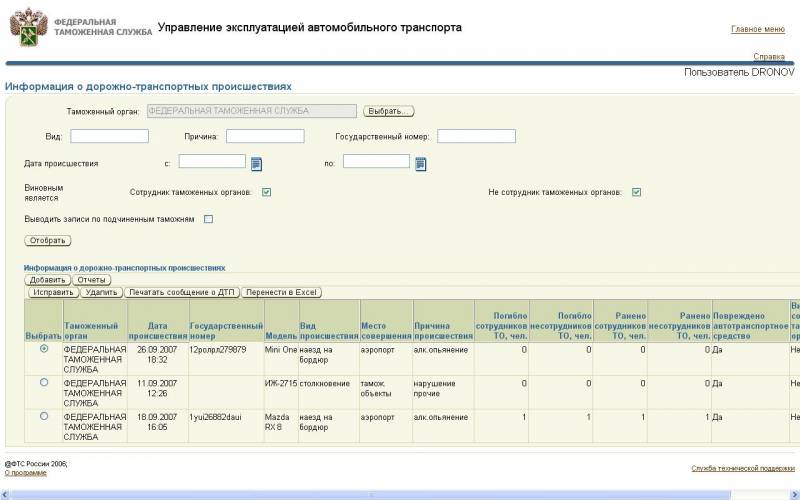Click 'Погибло сотрудников ТО' column header
Screen dimensions: 800x500
pyautogui.click(x=502, y=321)
